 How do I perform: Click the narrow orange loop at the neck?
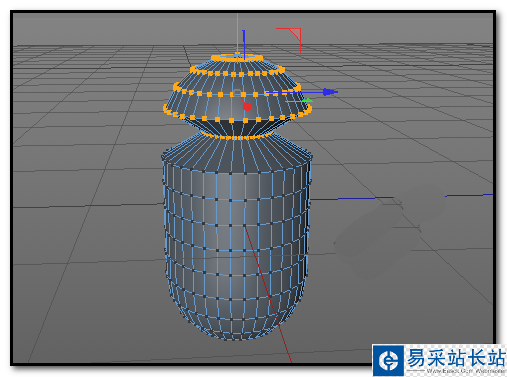[237, 135]
